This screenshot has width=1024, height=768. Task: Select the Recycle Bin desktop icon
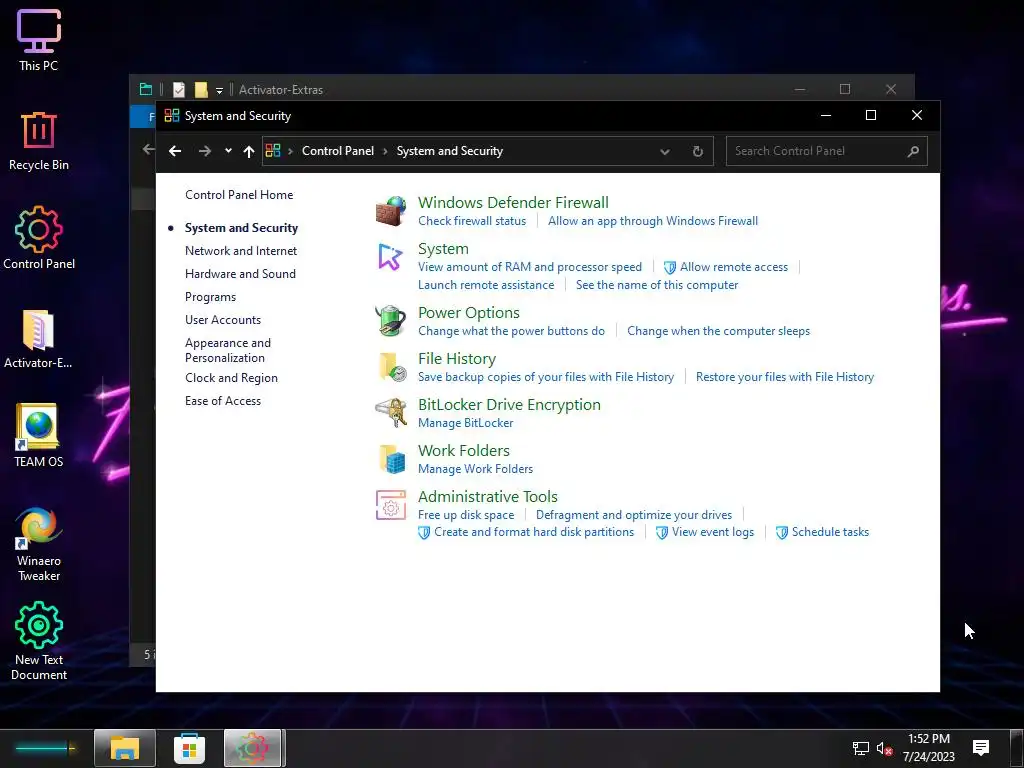(x=39, y=140)
